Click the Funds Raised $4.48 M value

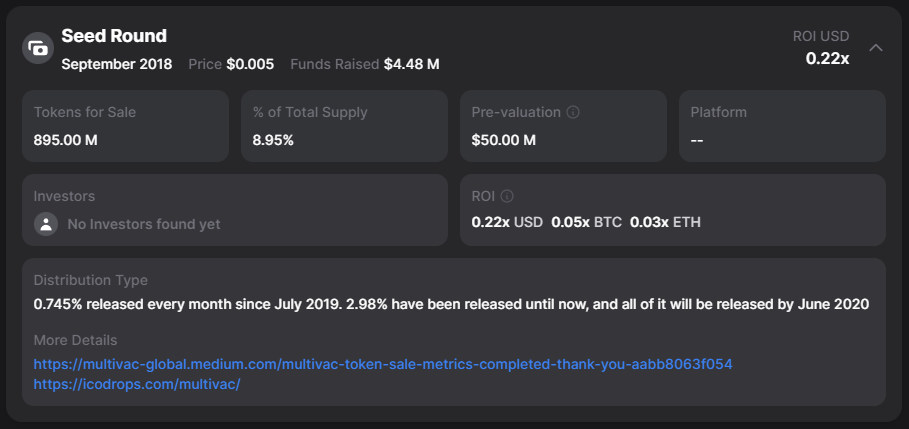click(411, 64)
